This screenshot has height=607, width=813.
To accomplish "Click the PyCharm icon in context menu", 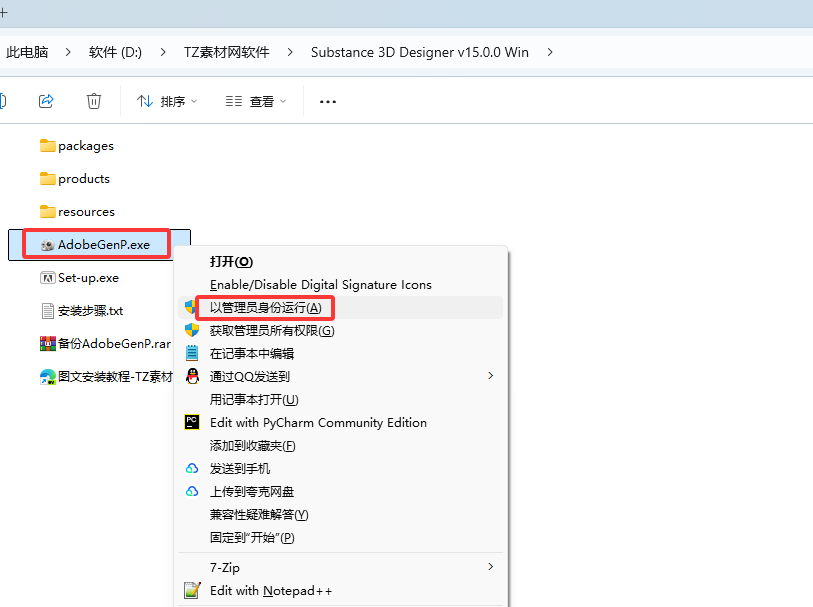I will coord(192,422).
